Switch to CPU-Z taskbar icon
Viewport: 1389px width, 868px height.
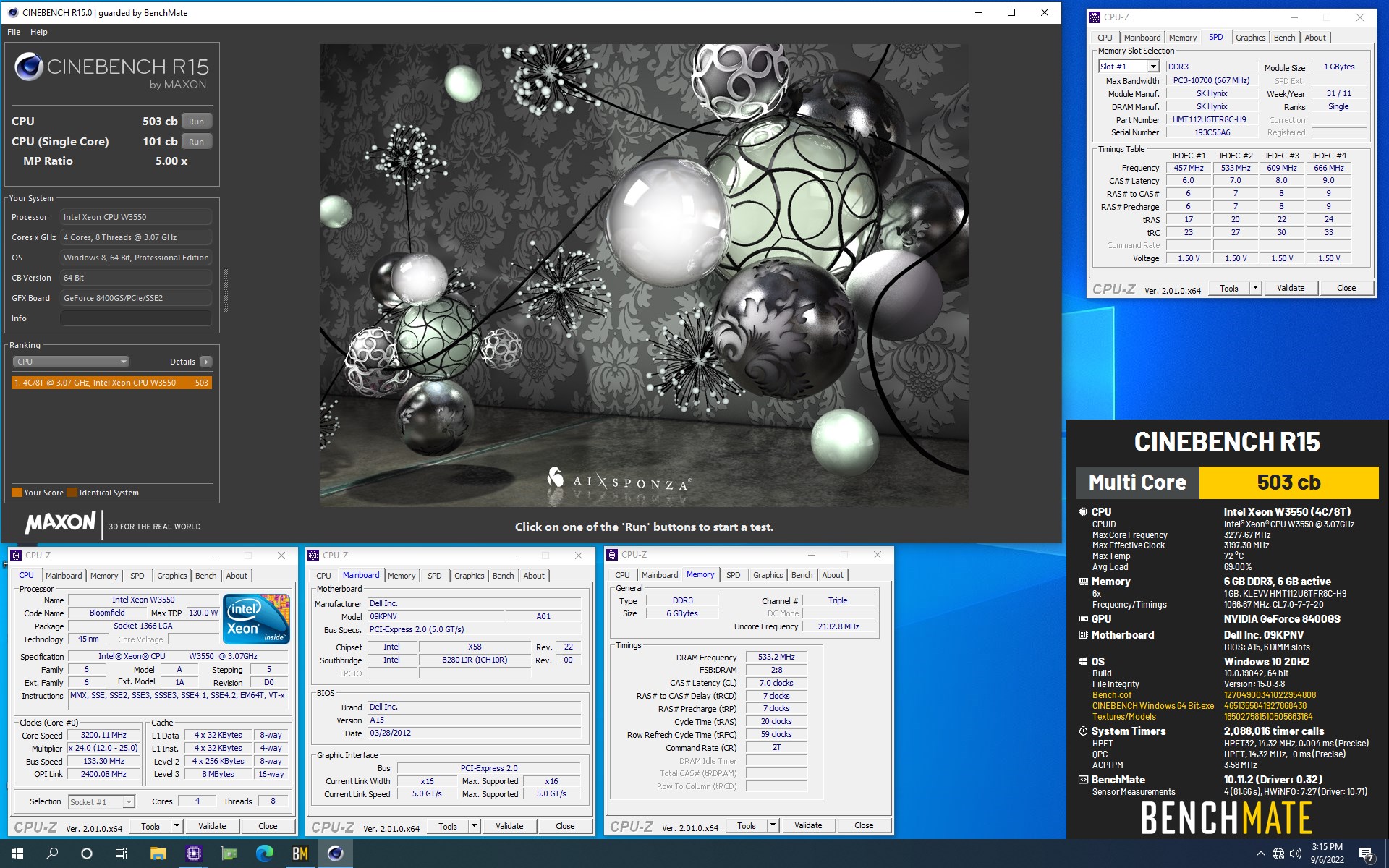[x=193, y=854]
